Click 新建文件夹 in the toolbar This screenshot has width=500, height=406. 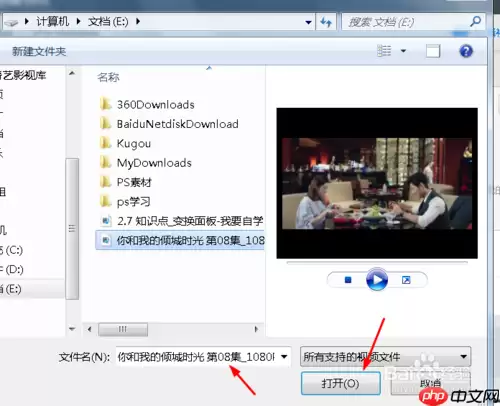pos(39,51)
